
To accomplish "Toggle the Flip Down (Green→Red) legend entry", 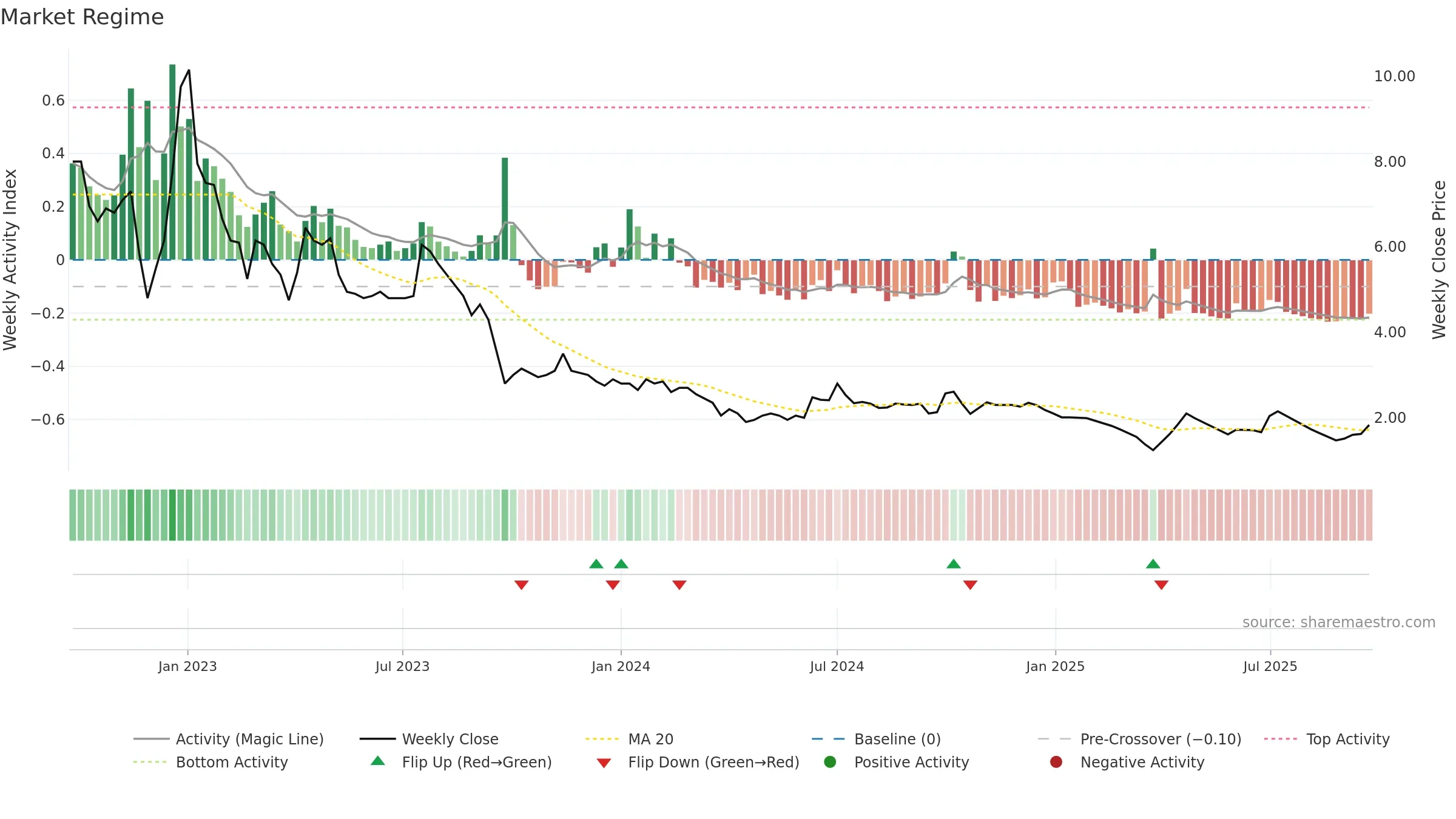I will coord(698,762).
